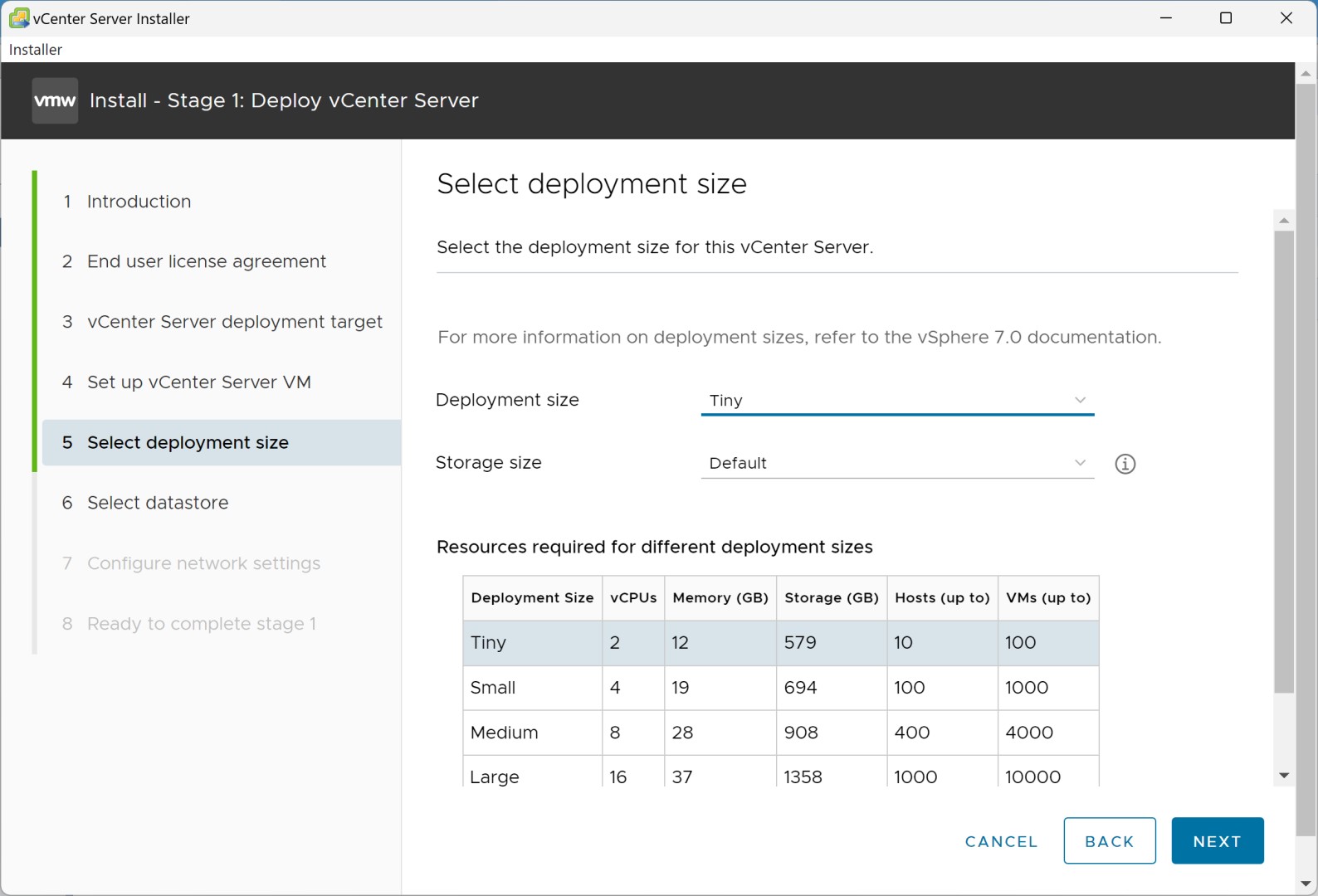Click the Resources required for different deployment sizes heading
1318x896 pixels.
(655, 548)
